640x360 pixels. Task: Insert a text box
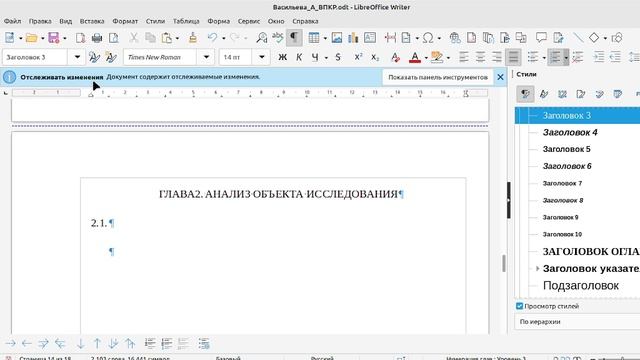(x=370, y=38)
